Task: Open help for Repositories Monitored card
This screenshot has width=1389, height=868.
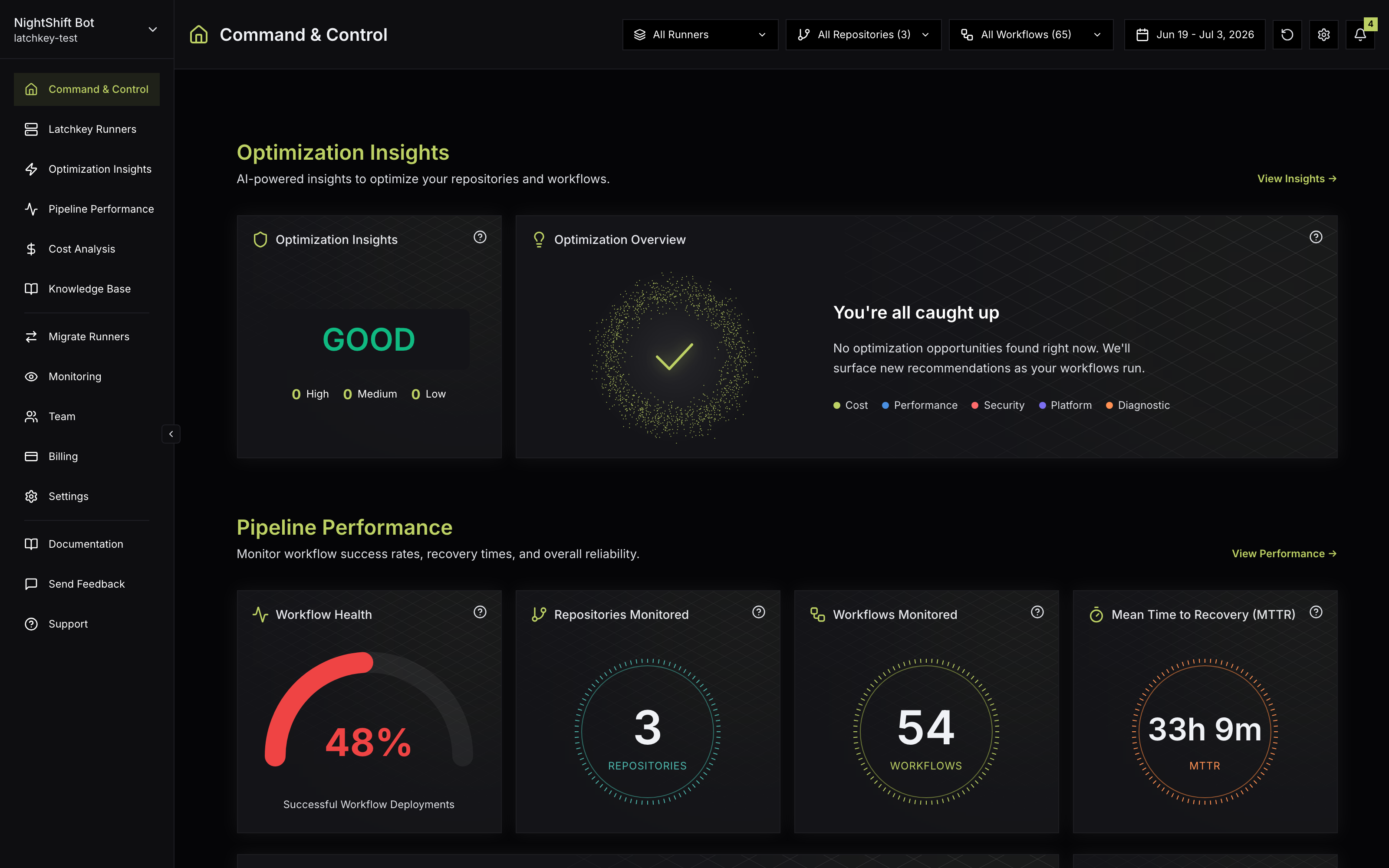Action: coord(758,612)
